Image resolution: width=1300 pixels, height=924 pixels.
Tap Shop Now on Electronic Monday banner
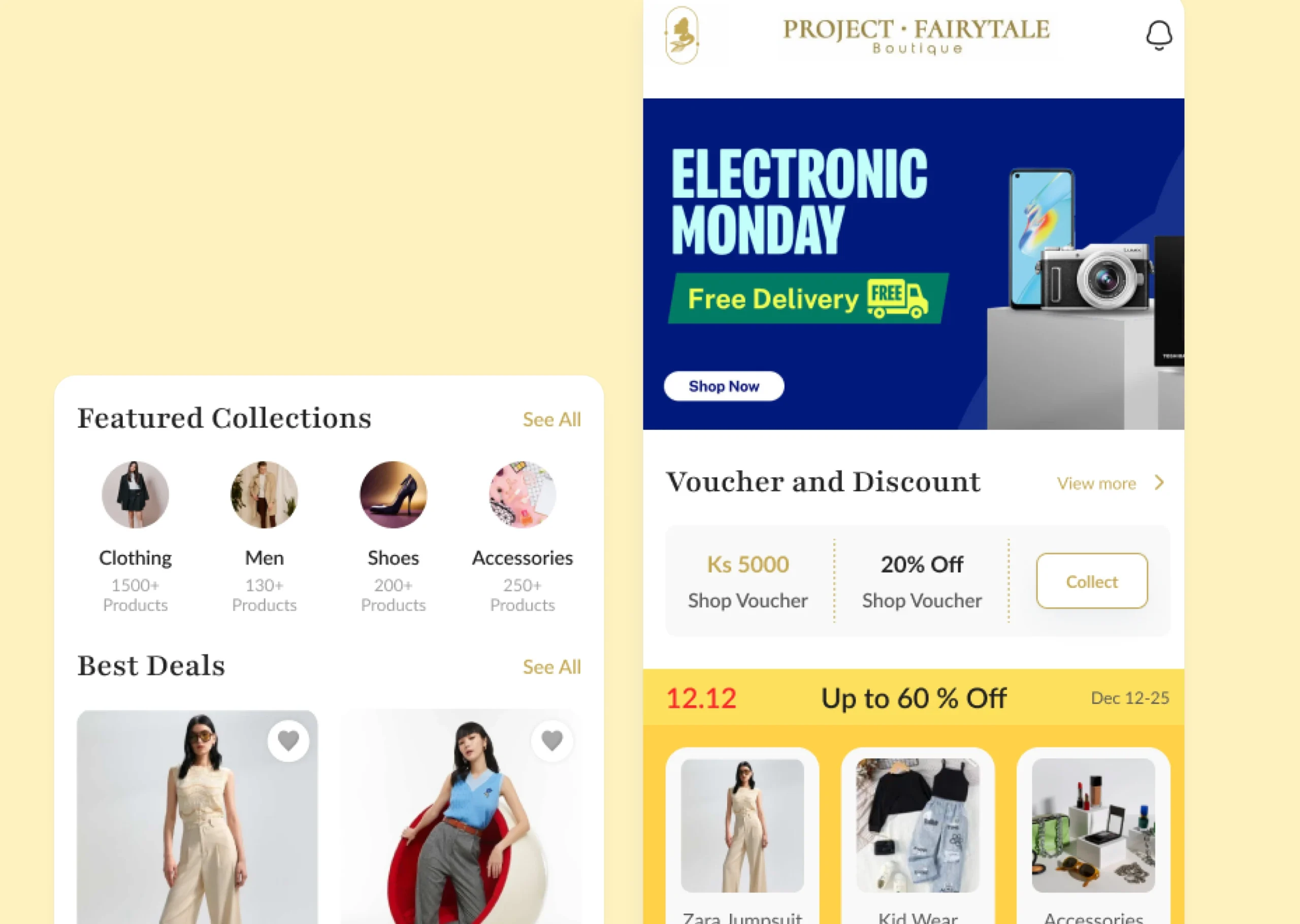point(724,386)
